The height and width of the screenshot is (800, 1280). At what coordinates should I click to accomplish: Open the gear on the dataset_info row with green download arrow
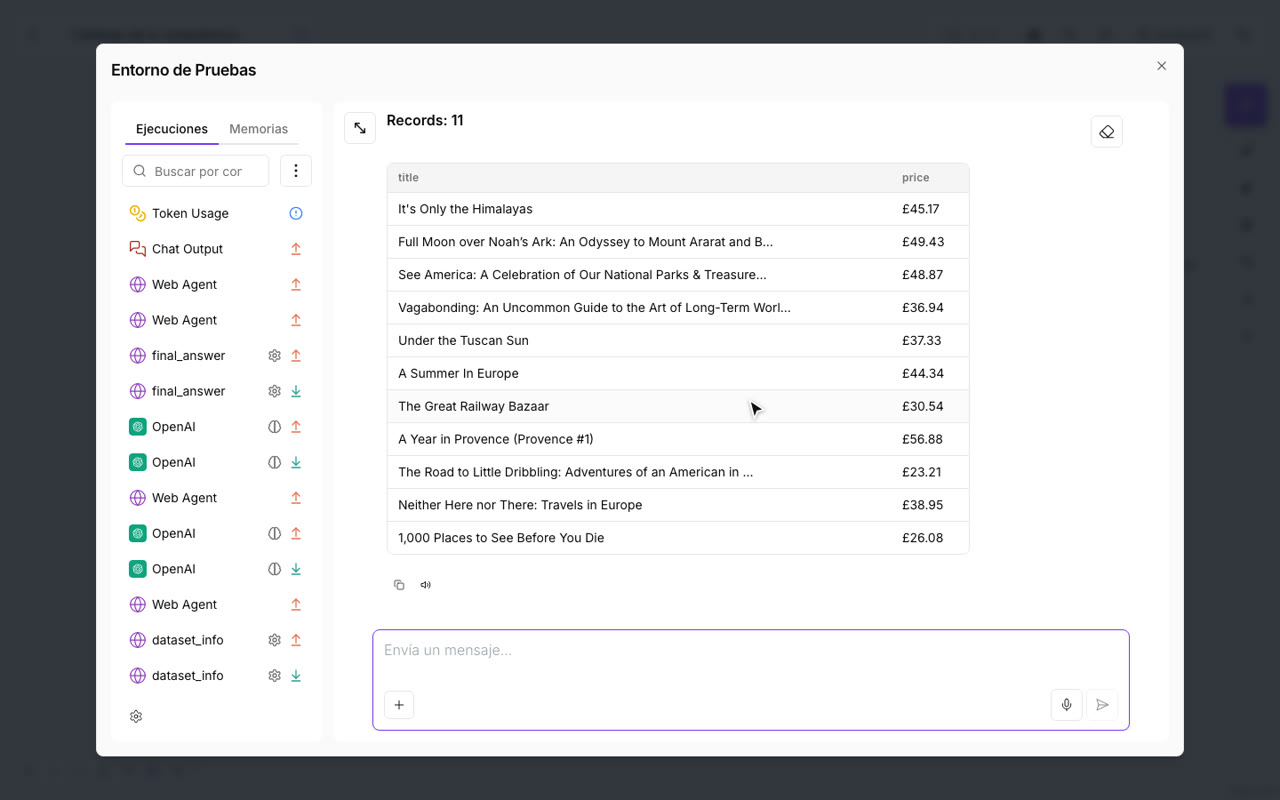pos(274,676)
